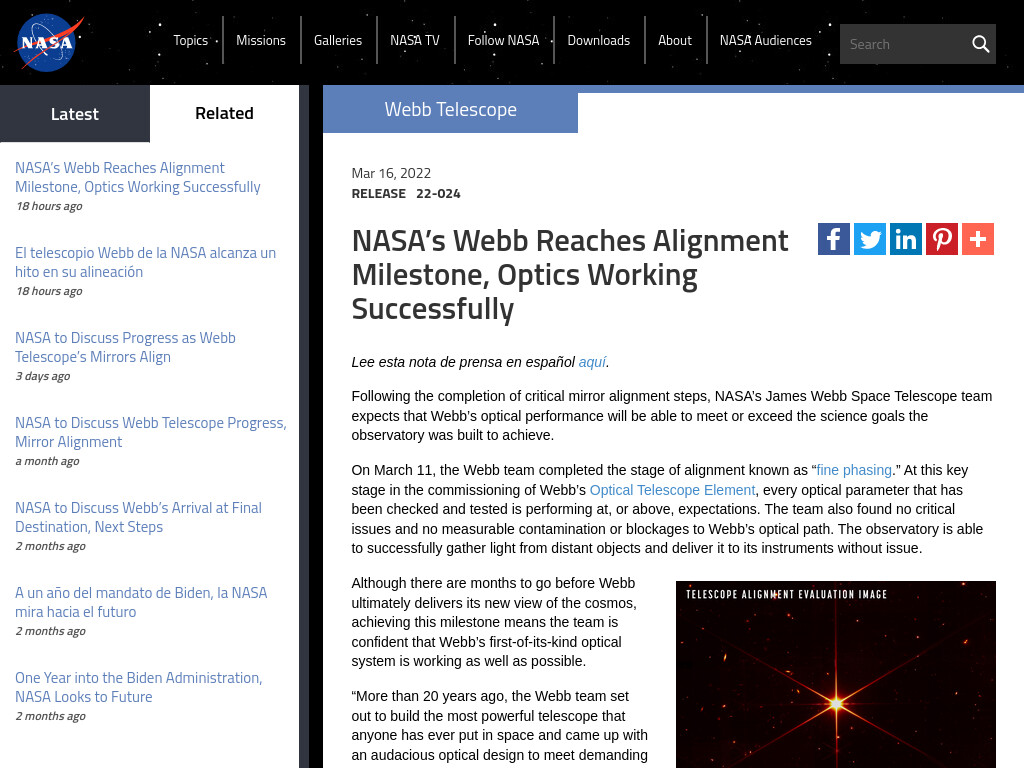Click the article headline text

coord(569,274)
